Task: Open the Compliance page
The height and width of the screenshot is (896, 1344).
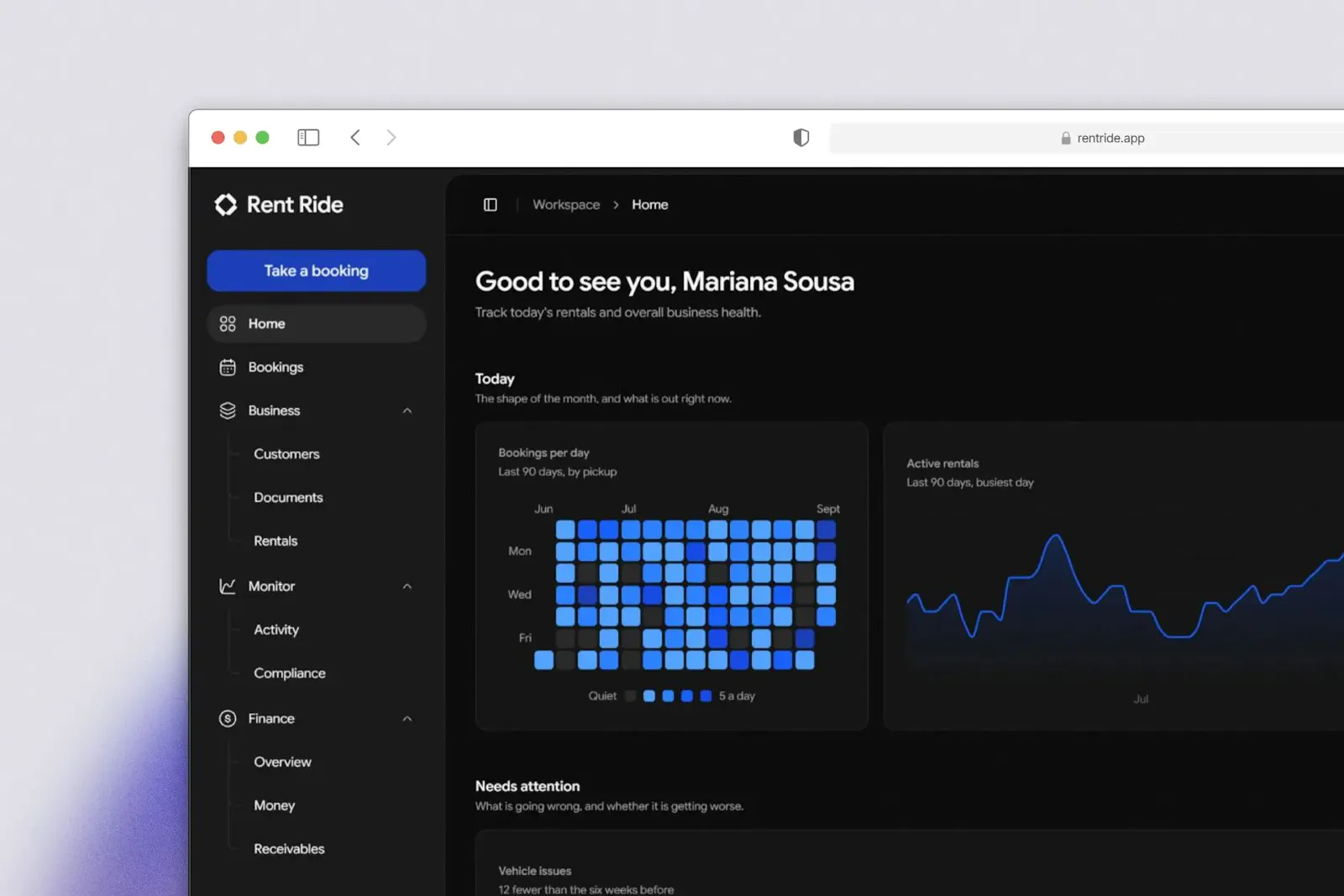Action: pos(290,673)
